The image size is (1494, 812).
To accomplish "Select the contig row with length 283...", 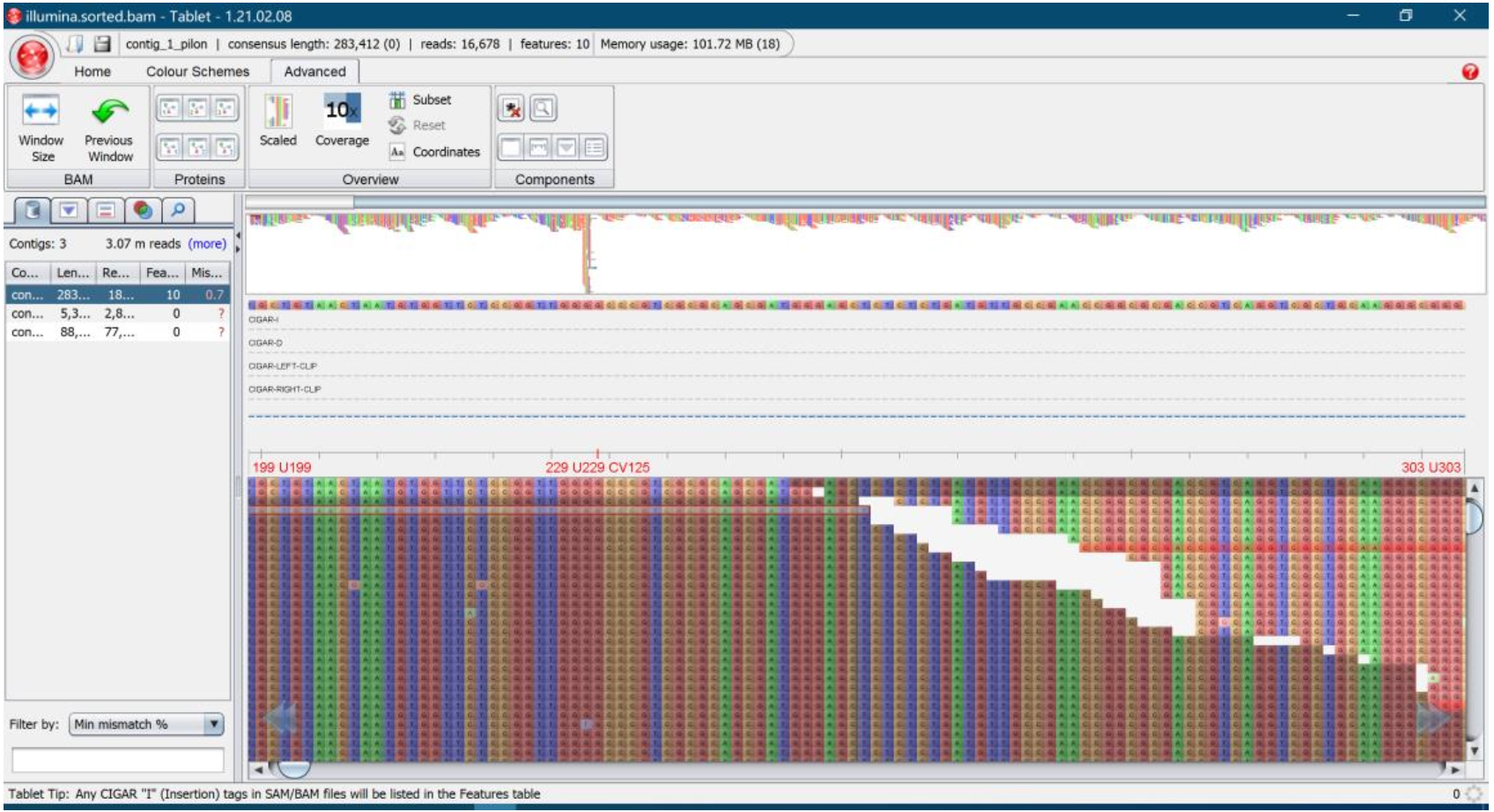I will click(118, 295).
